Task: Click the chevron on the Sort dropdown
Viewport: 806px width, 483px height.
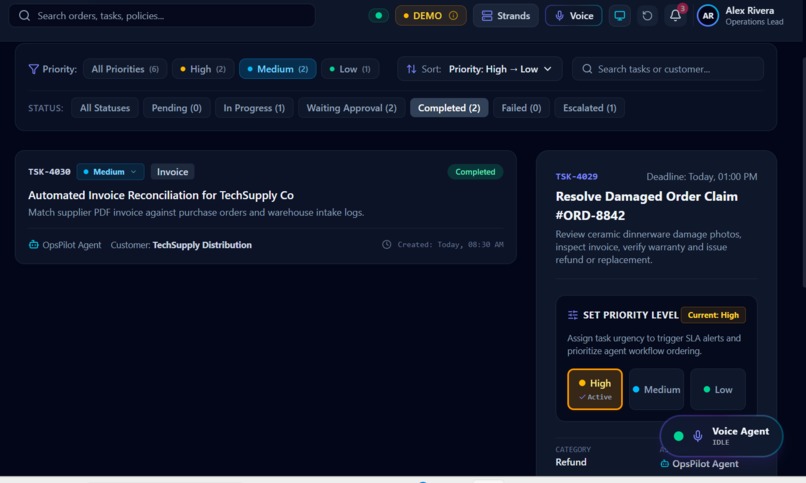Action: click(548, 69)
